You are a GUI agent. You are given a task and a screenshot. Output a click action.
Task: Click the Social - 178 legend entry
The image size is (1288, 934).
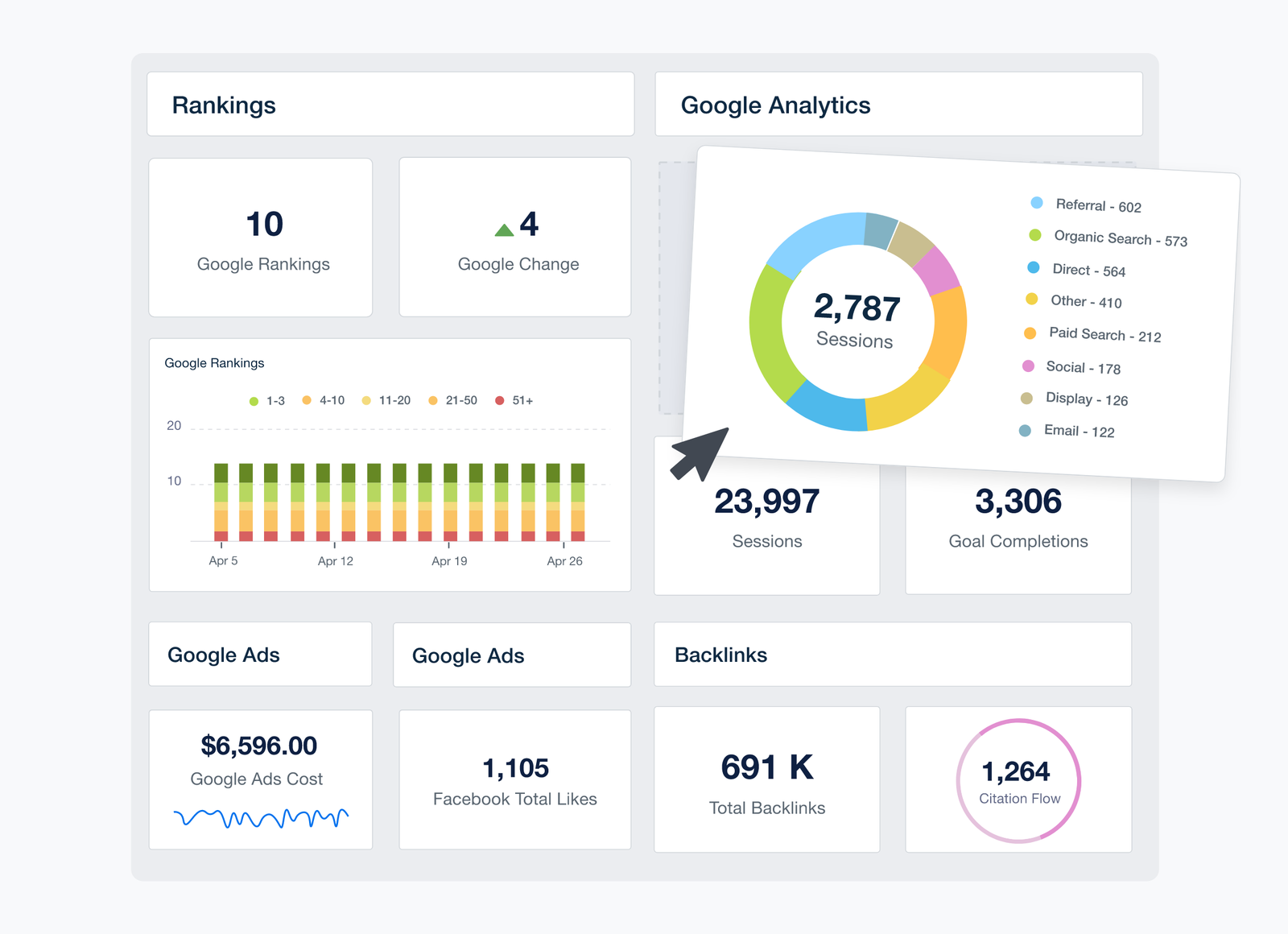click(x=1071, y=367)
